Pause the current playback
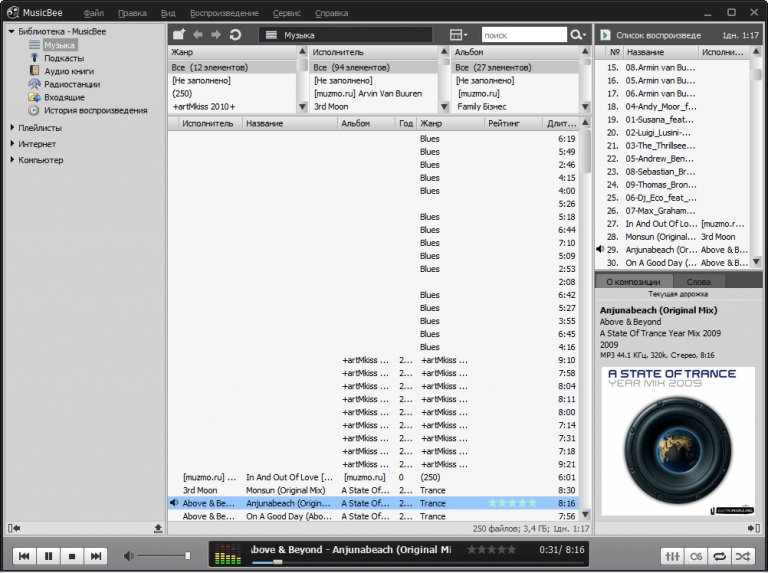Viewport: 768px width, 573px height. point(48,556)
